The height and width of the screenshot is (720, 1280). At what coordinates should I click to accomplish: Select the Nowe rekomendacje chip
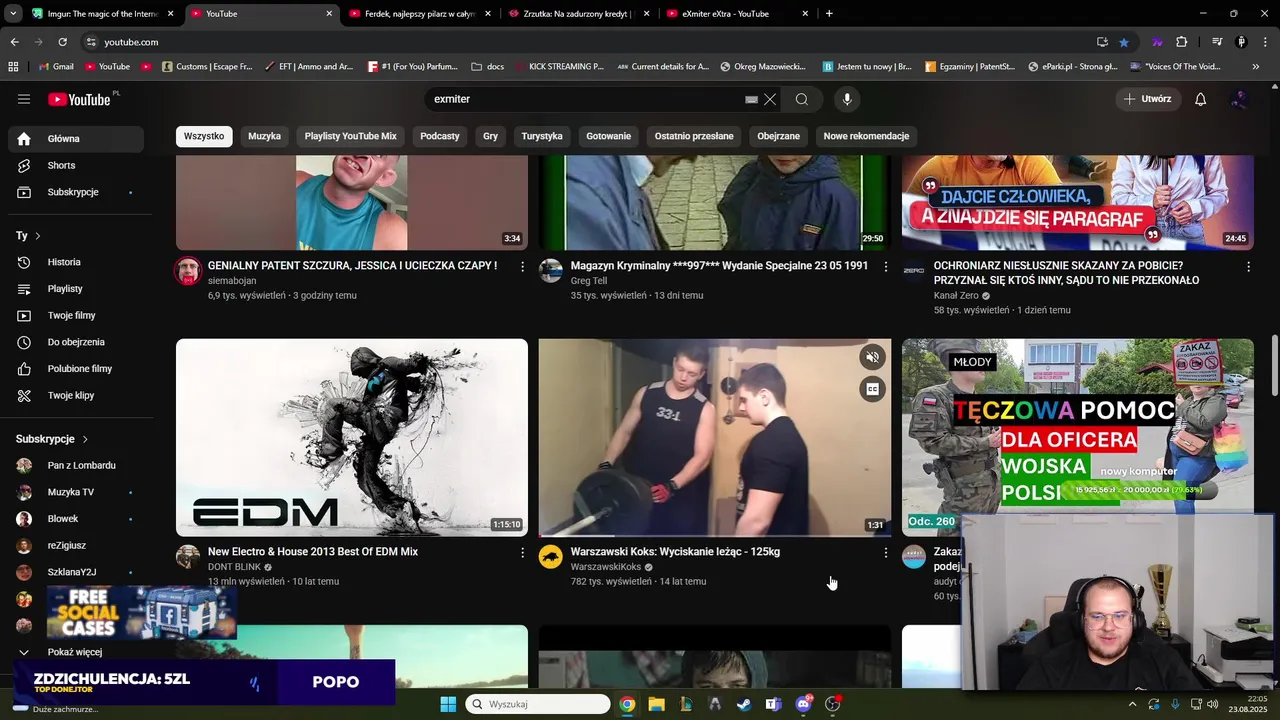tap(866, 136)
